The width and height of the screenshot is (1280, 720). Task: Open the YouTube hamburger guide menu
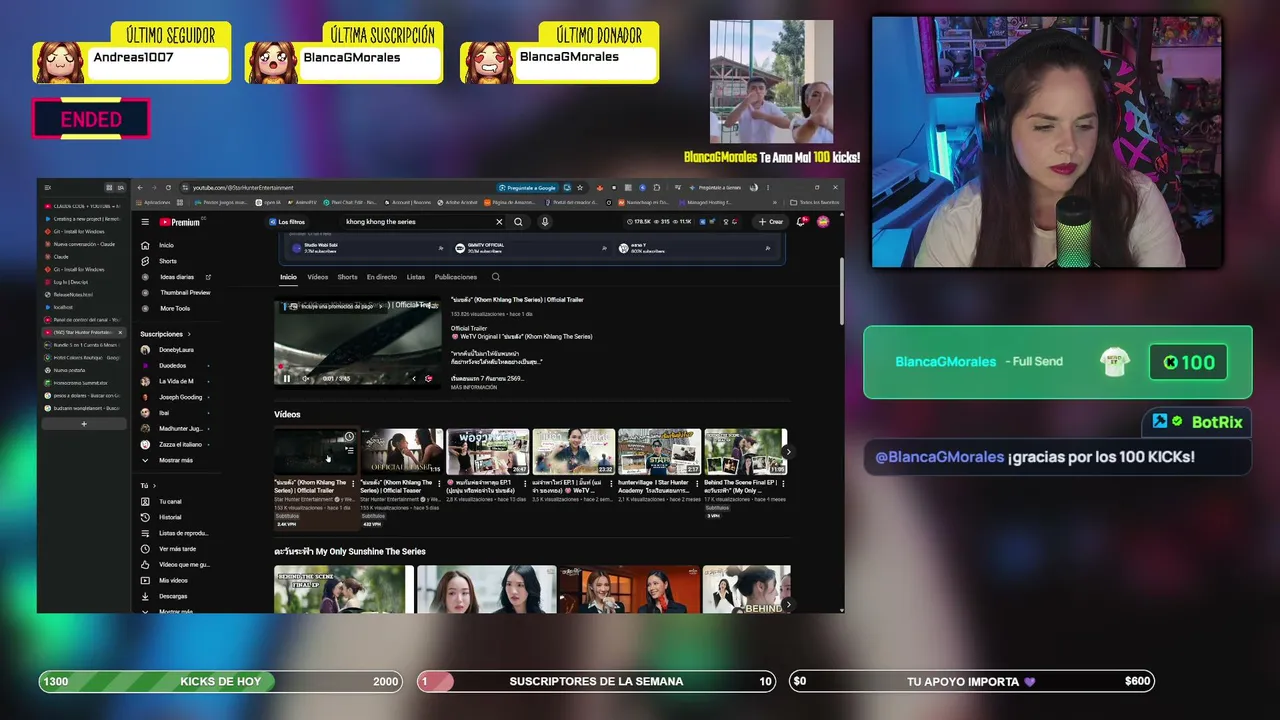click(145, 222)
